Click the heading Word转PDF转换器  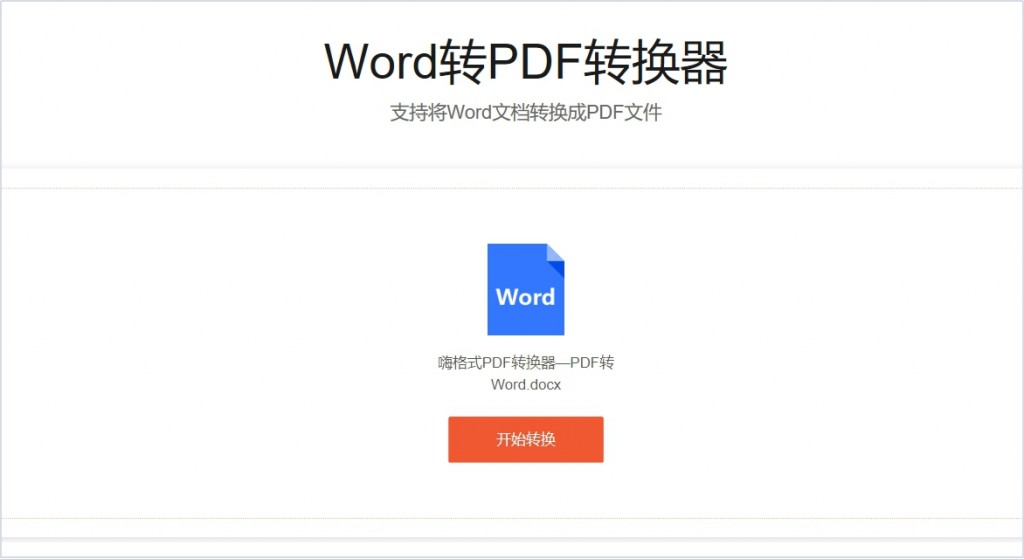[x=526, y=62]
